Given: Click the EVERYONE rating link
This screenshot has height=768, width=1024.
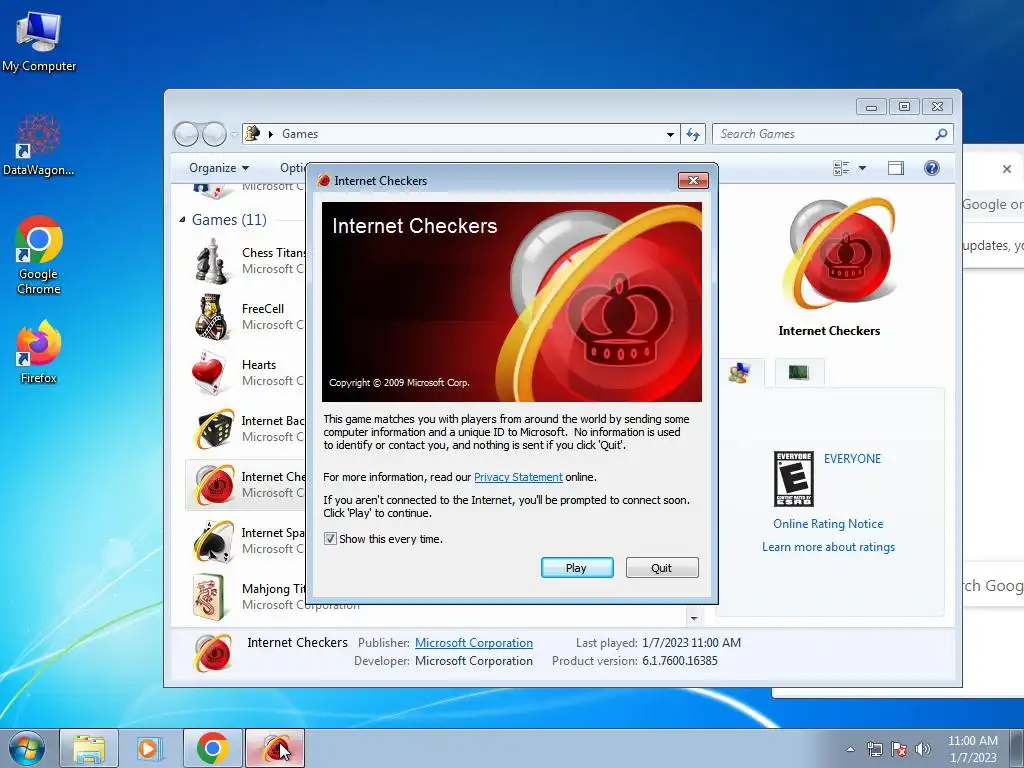Looking at the screenshot, I should (852, 458).
